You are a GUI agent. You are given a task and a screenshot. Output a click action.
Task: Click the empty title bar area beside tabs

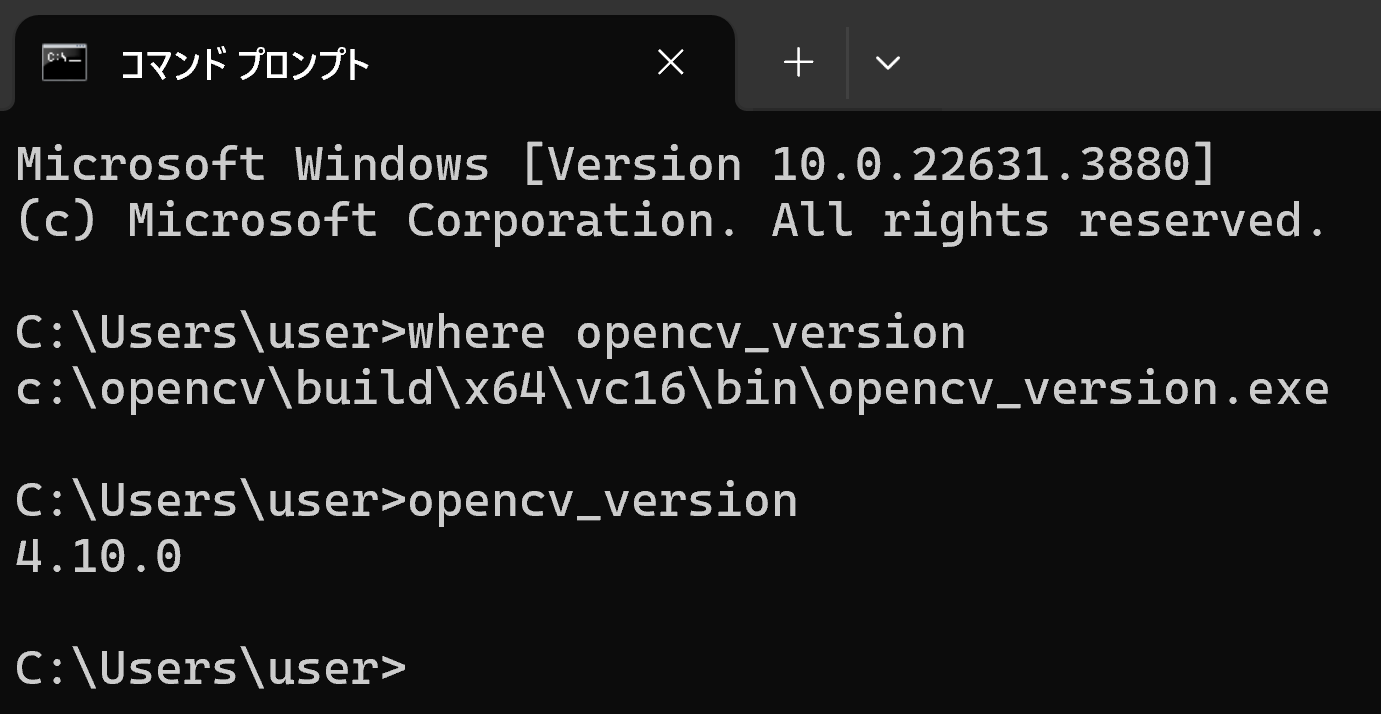point(1150,55)
